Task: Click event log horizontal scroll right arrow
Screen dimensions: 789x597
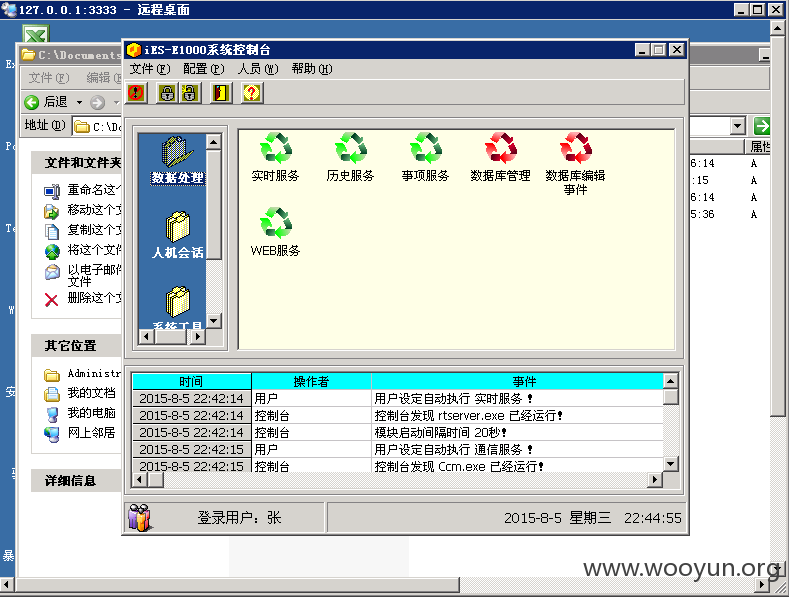Action: (x=654, y=480)
